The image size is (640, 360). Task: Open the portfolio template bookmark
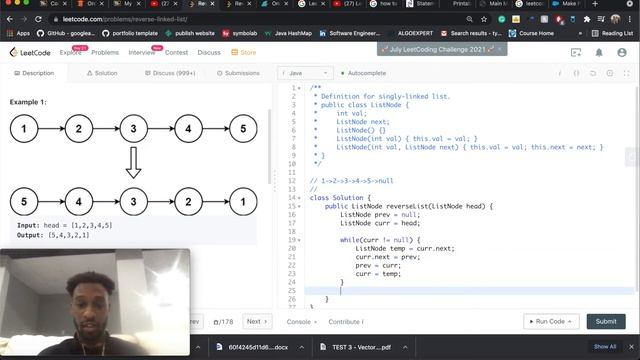(130, 33)
